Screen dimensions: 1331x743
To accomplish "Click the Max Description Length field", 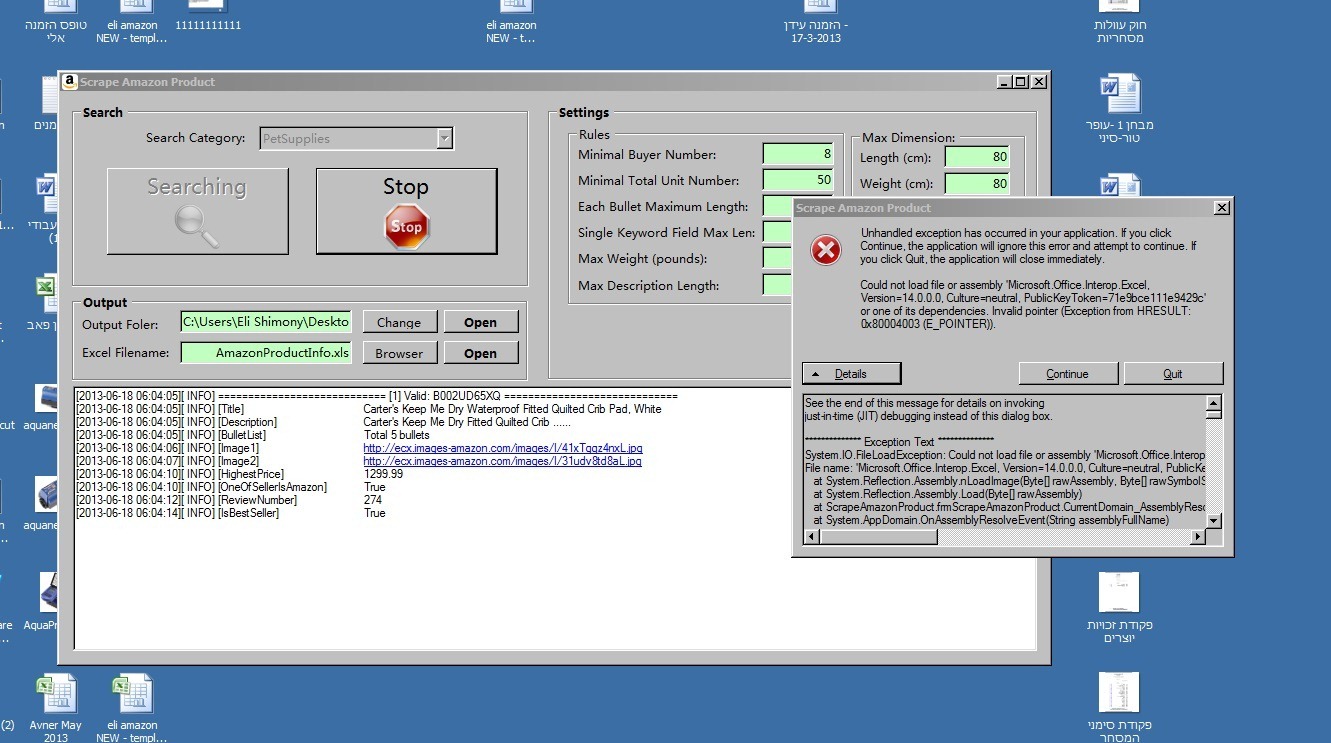I will [778, 285].
